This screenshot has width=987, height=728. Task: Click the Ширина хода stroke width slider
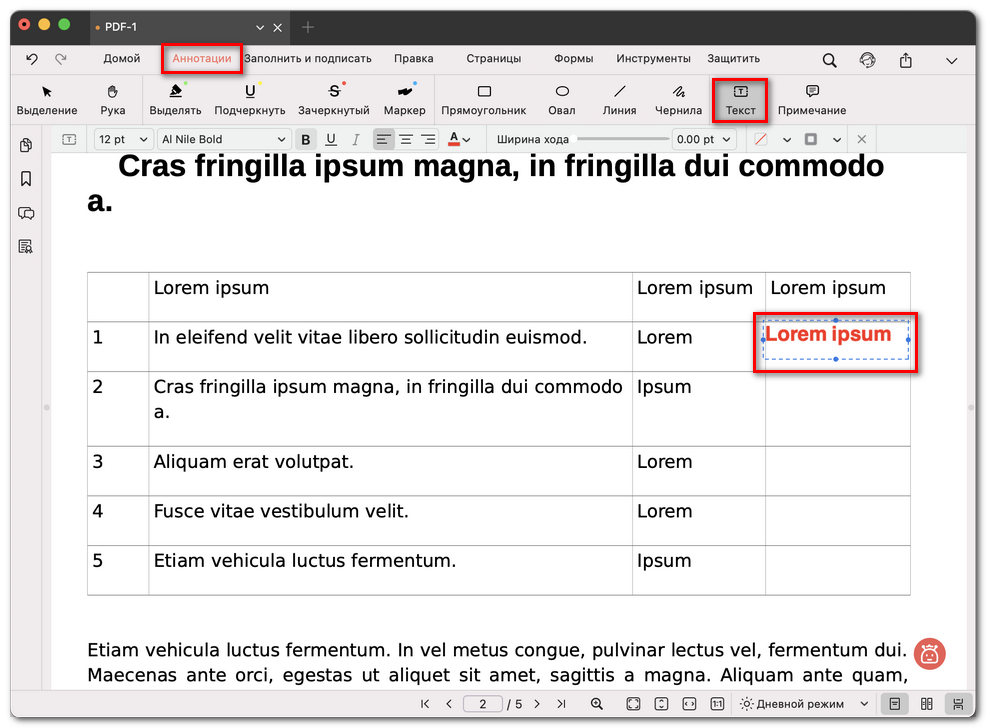pyautogui.click(x=622, y=140)
